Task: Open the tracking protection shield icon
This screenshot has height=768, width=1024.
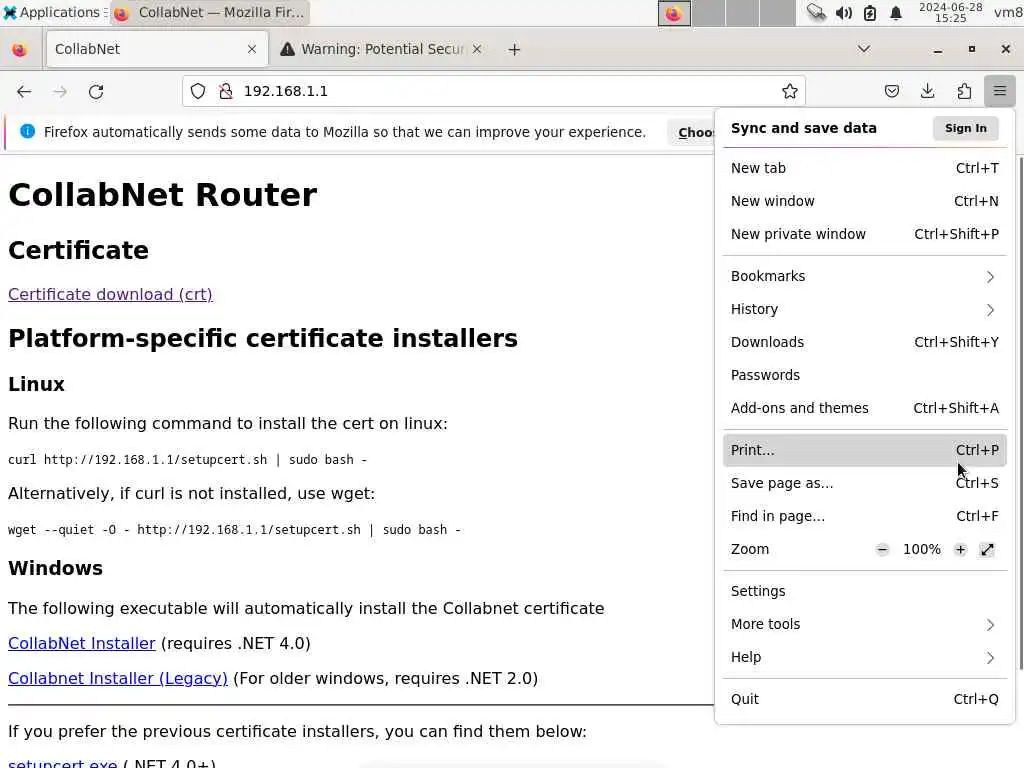Action: [x=198, y=91]
